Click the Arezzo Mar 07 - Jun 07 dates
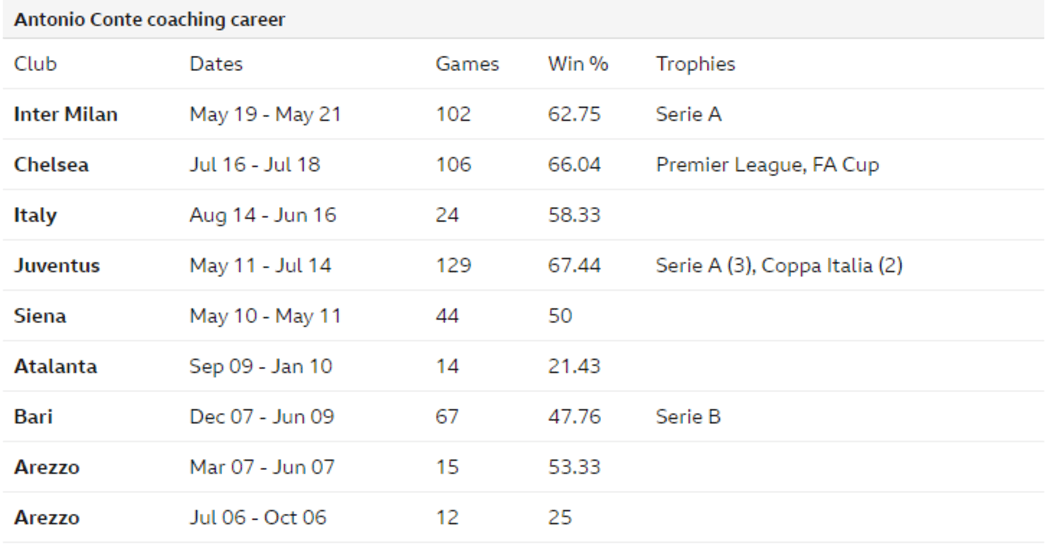1050x556 pixels. 262,467
